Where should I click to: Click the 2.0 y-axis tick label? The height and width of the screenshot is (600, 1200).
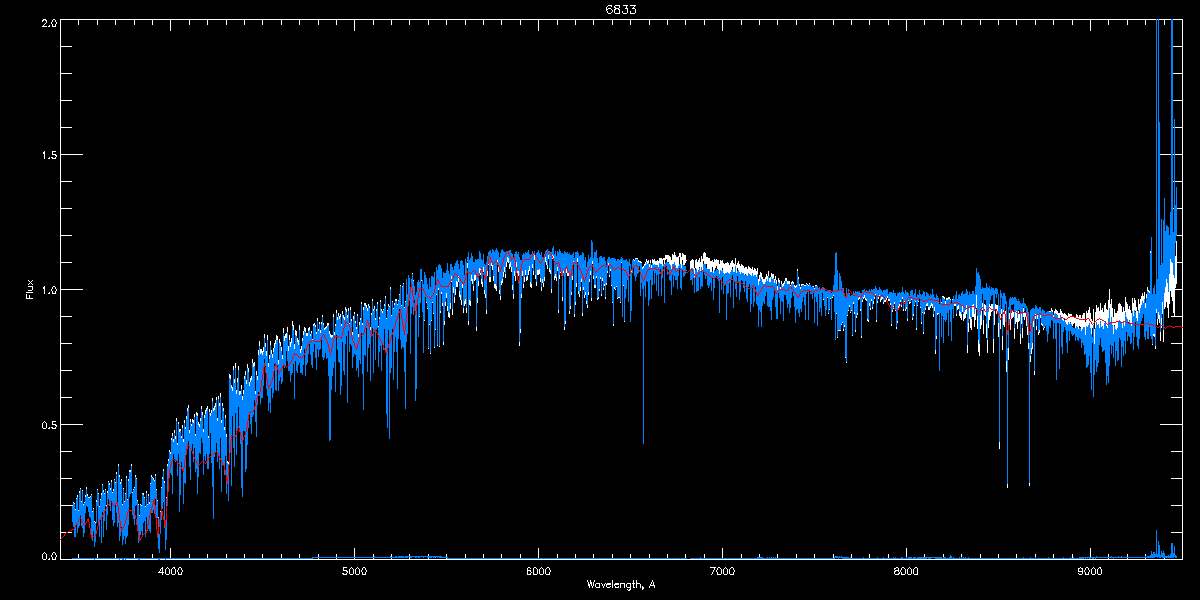click(x=49, y=22)
